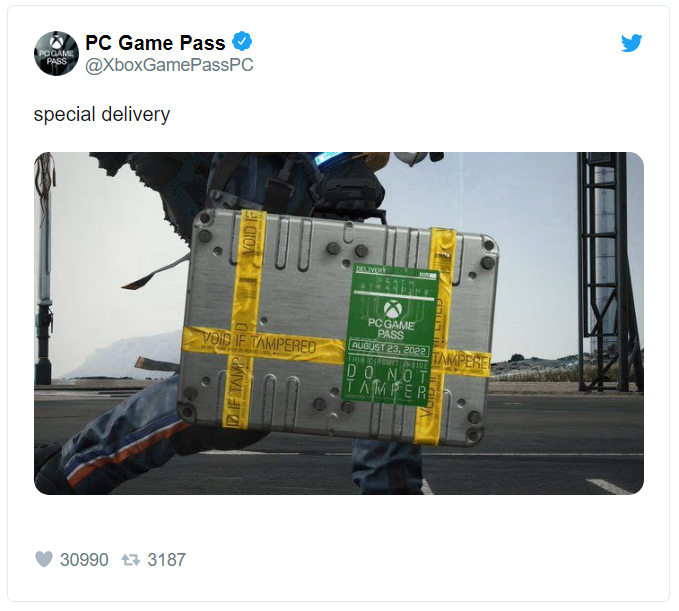Click the blue verified badge
The width and height of the screenshot is (679, 611).
(242, 42)
